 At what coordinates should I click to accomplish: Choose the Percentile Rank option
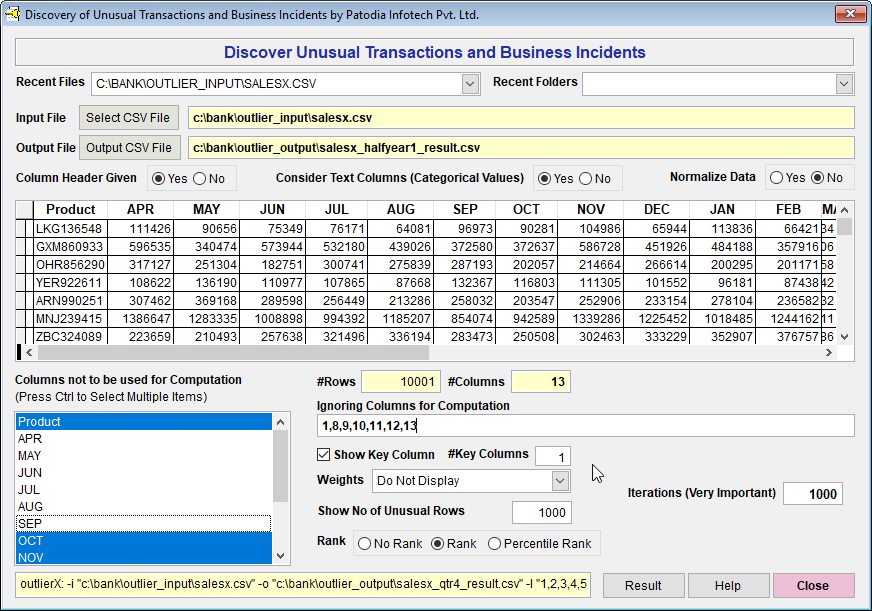(495, 544)
